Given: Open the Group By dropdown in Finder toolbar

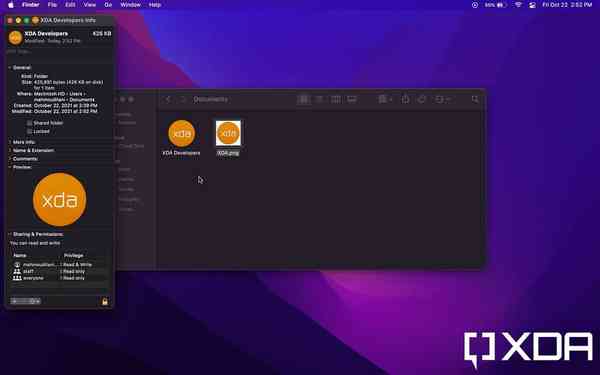Looking at the screenshot, I should pyautogui.click(x=385, y=99).
